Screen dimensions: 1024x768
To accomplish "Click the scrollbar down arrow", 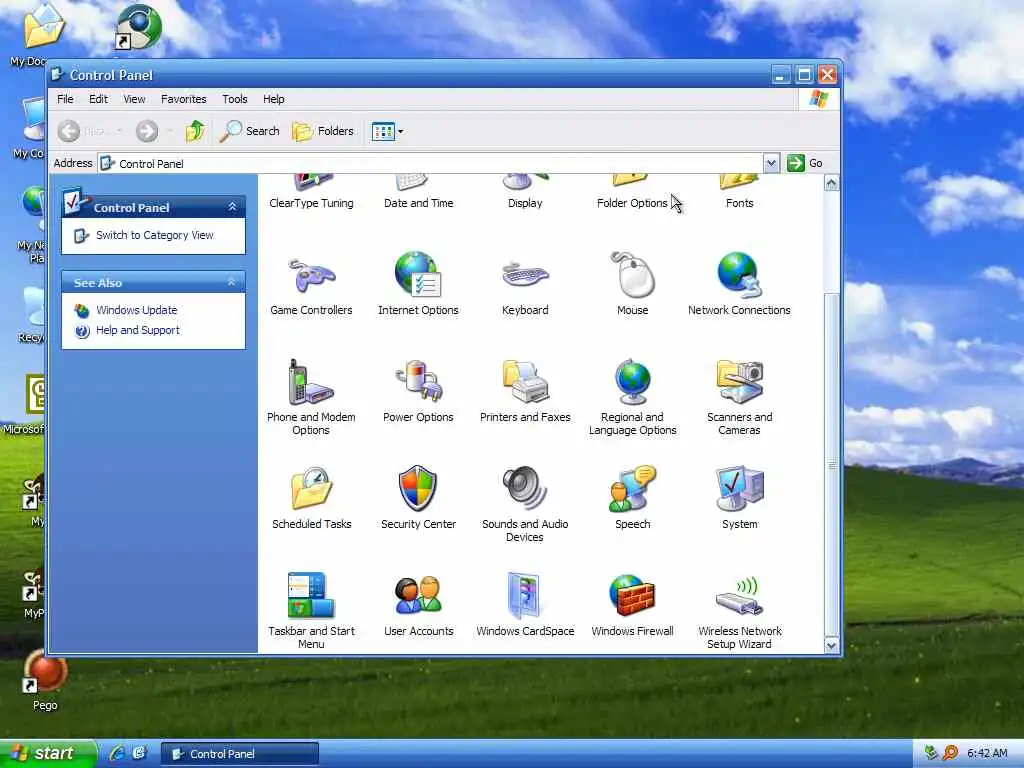I will (831, 645).
